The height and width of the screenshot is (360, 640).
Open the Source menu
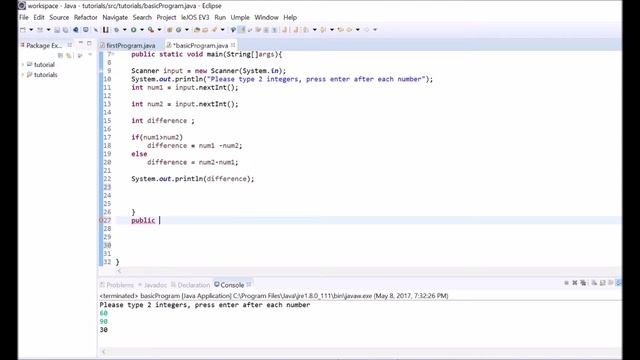(59, 17)
